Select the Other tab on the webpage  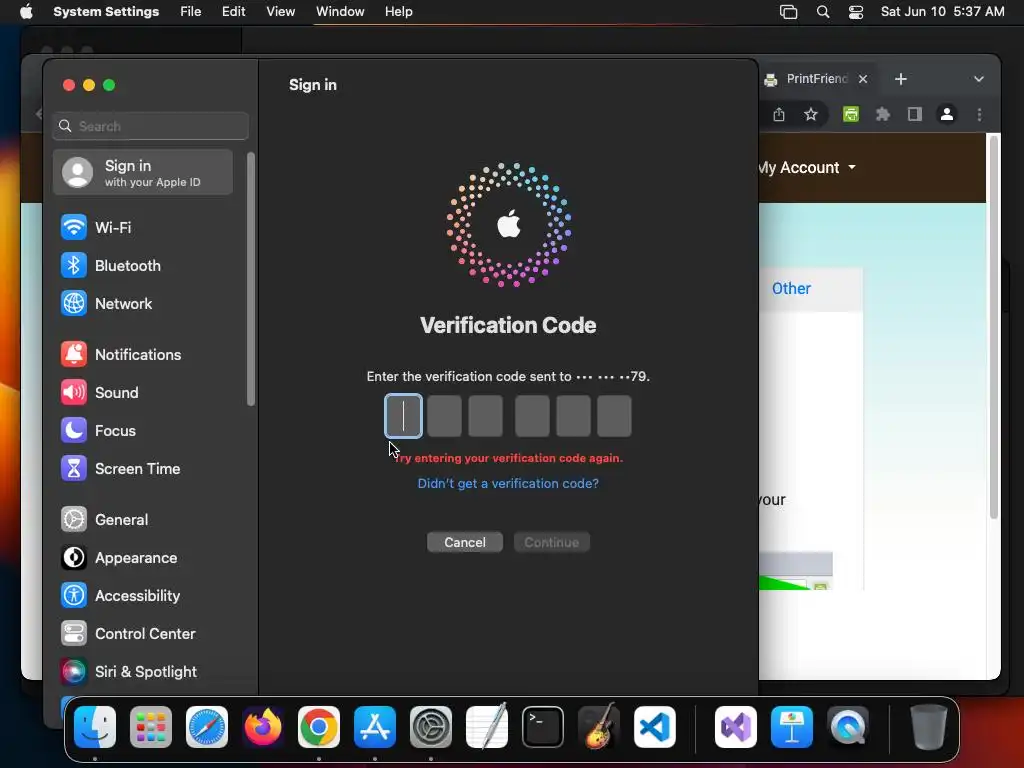(x=791, y=289)
